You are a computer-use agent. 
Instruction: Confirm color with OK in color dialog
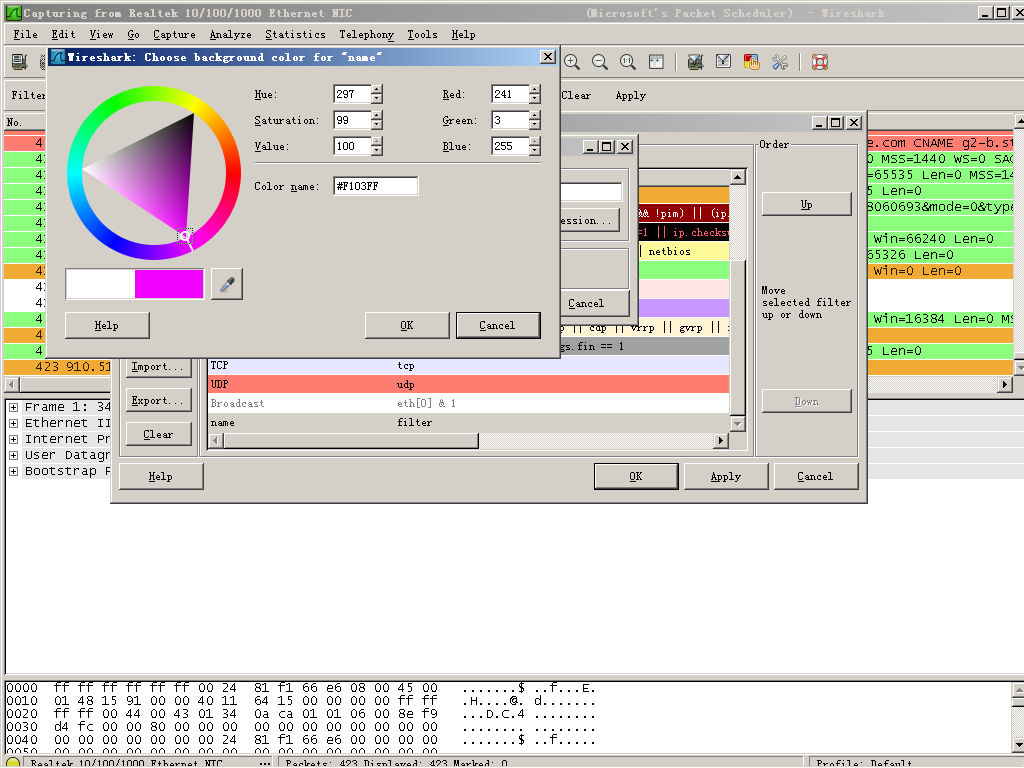[407, 325]
